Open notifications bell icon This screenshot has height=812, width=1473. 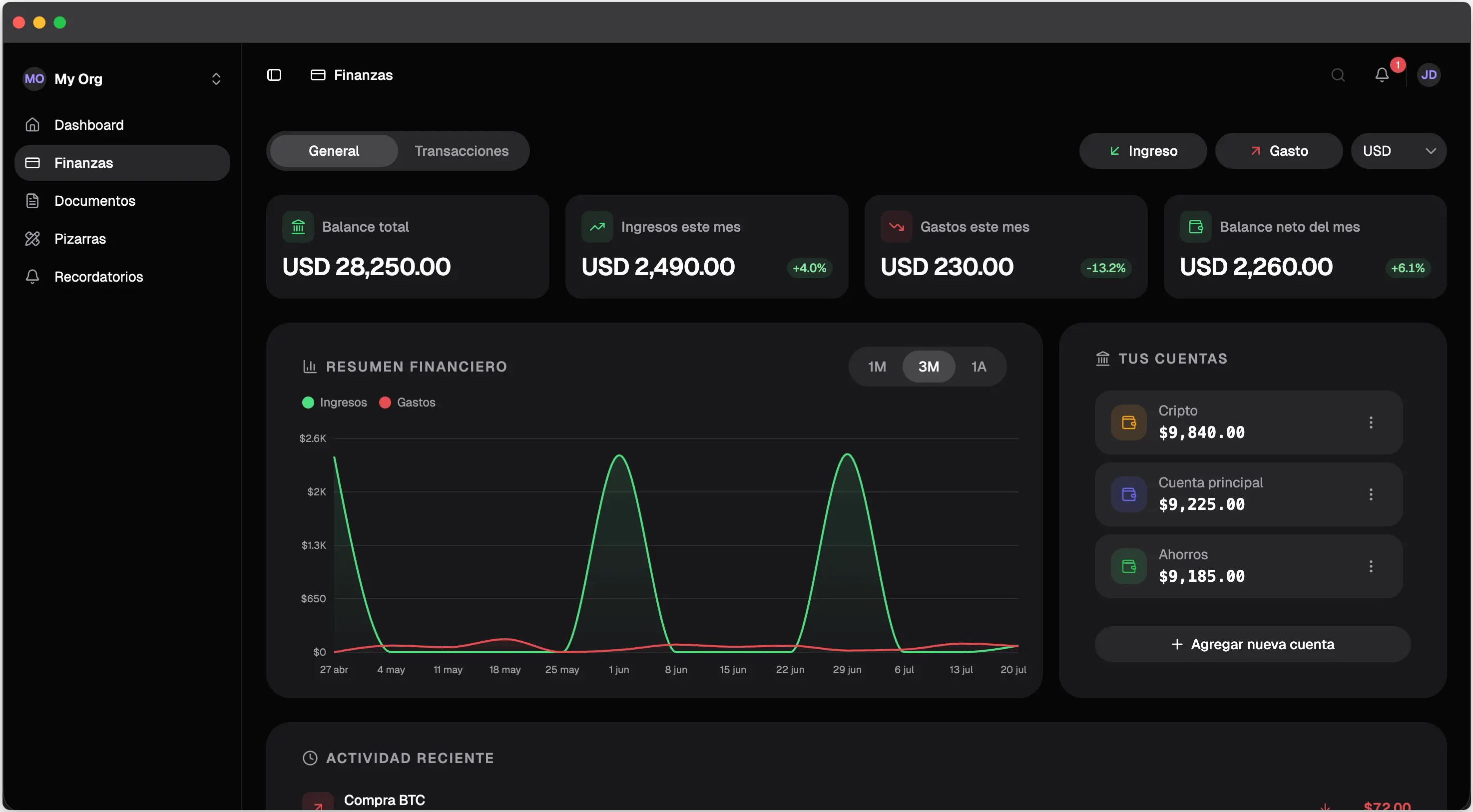coord(1382,75)
